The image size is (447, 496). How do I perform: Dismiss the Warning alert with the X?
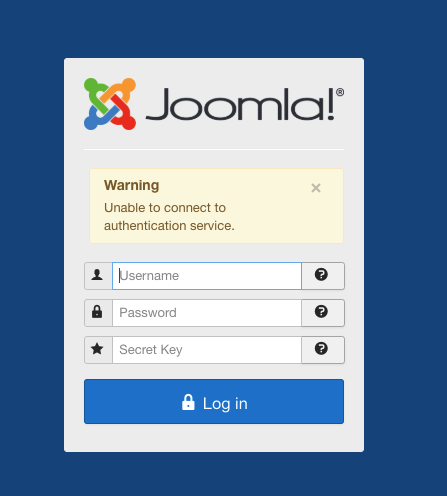click(316, 188)
